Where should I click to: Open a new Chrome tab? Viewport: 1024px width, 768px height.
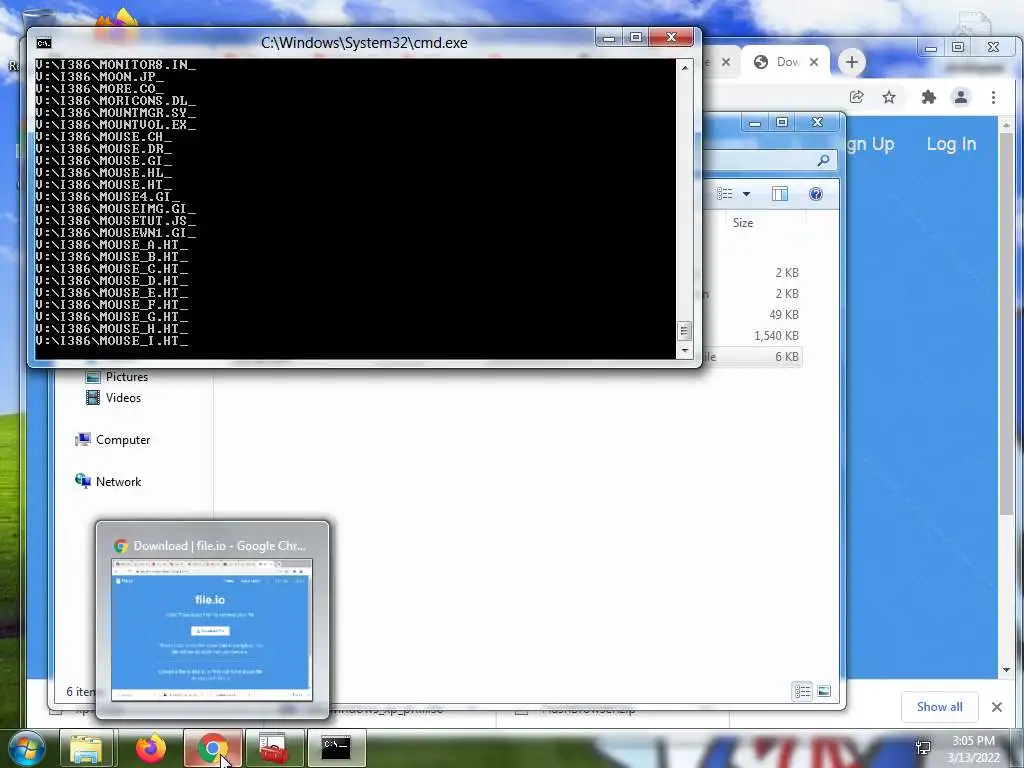851,62
